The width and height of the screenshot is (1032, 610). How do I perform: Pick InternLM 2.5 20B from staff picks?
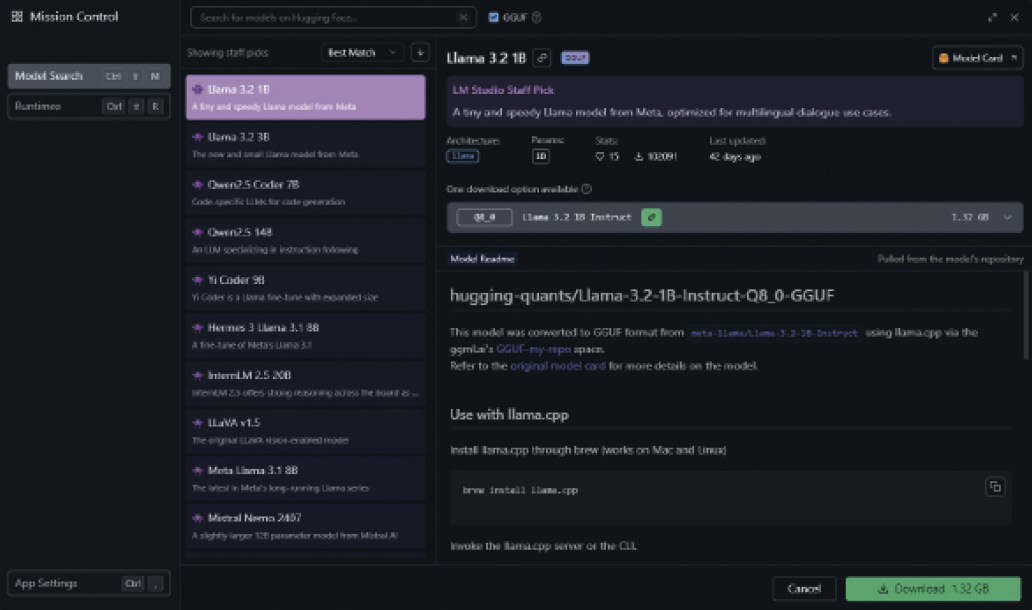[305, 384]
